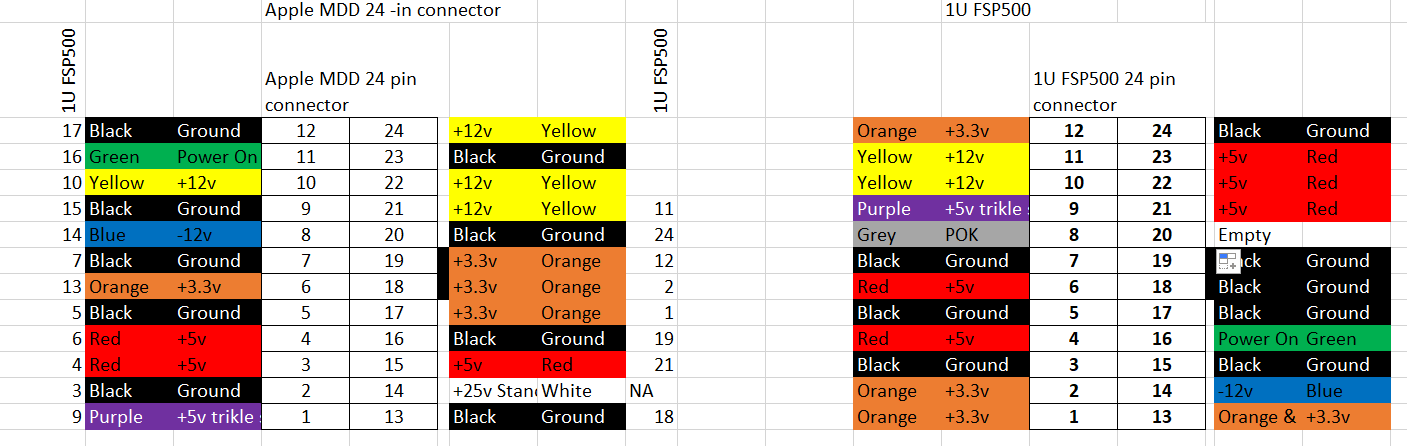Select the red '+5v' cell beside Apple pin 15
1407x446 pixels.
(494, 365)
